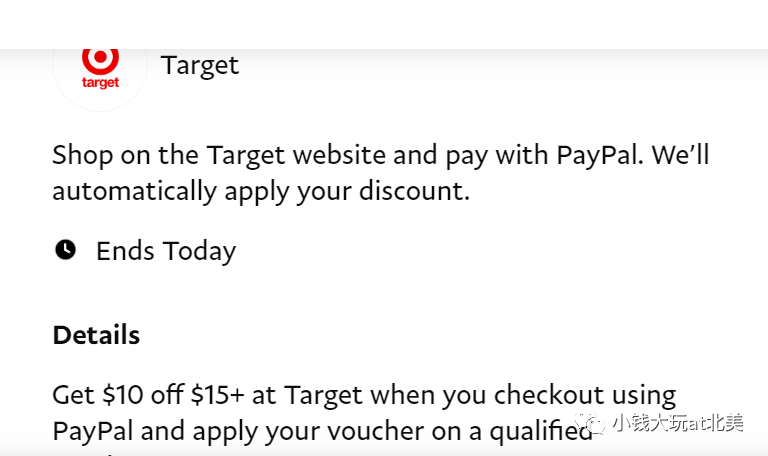Click the black clock icon
This screenshot has width=768, height=456.
click(x=65, y=250)
